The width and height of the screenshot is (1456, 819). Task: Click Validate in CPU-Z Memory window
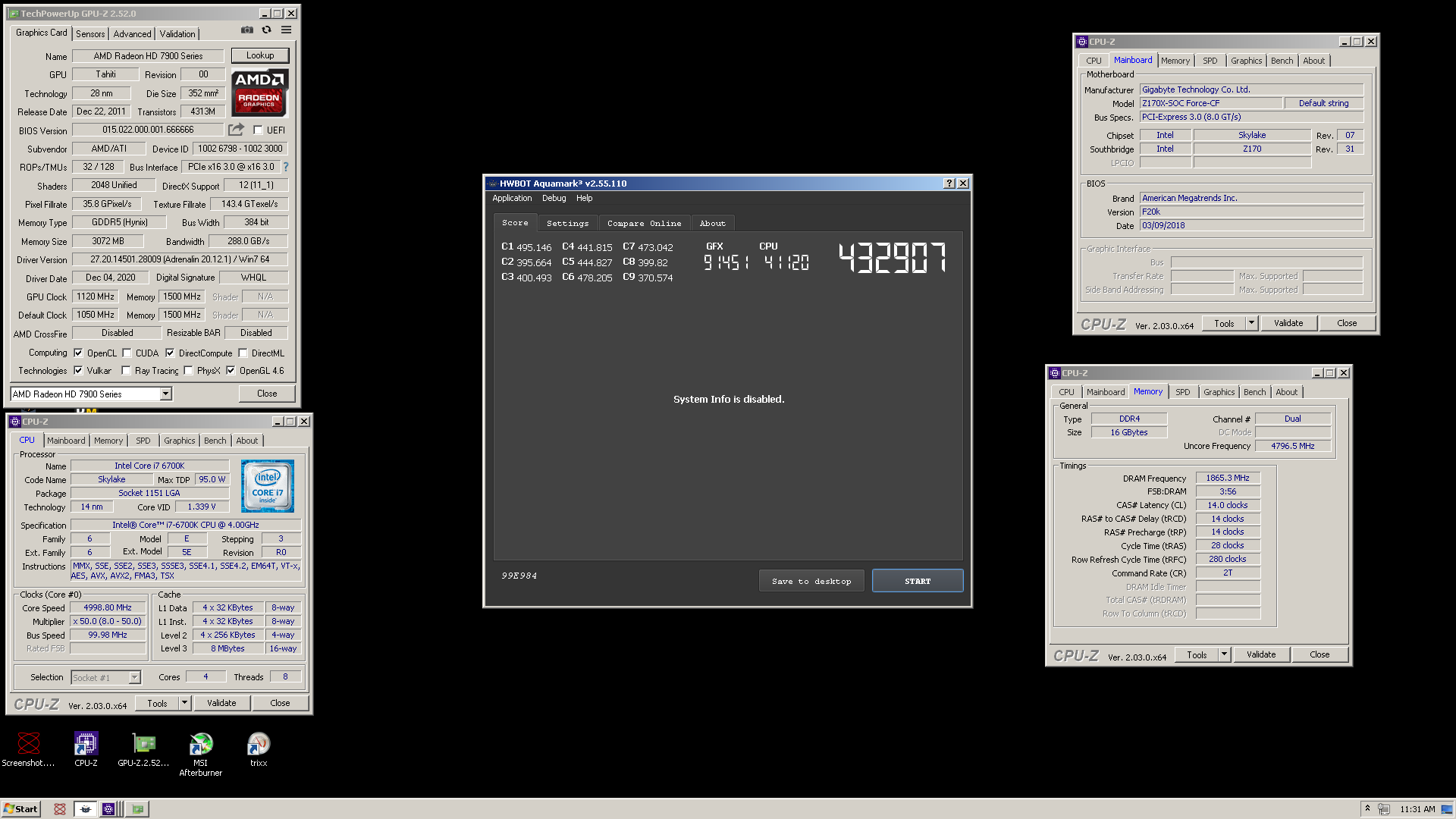coord(1261,654)
